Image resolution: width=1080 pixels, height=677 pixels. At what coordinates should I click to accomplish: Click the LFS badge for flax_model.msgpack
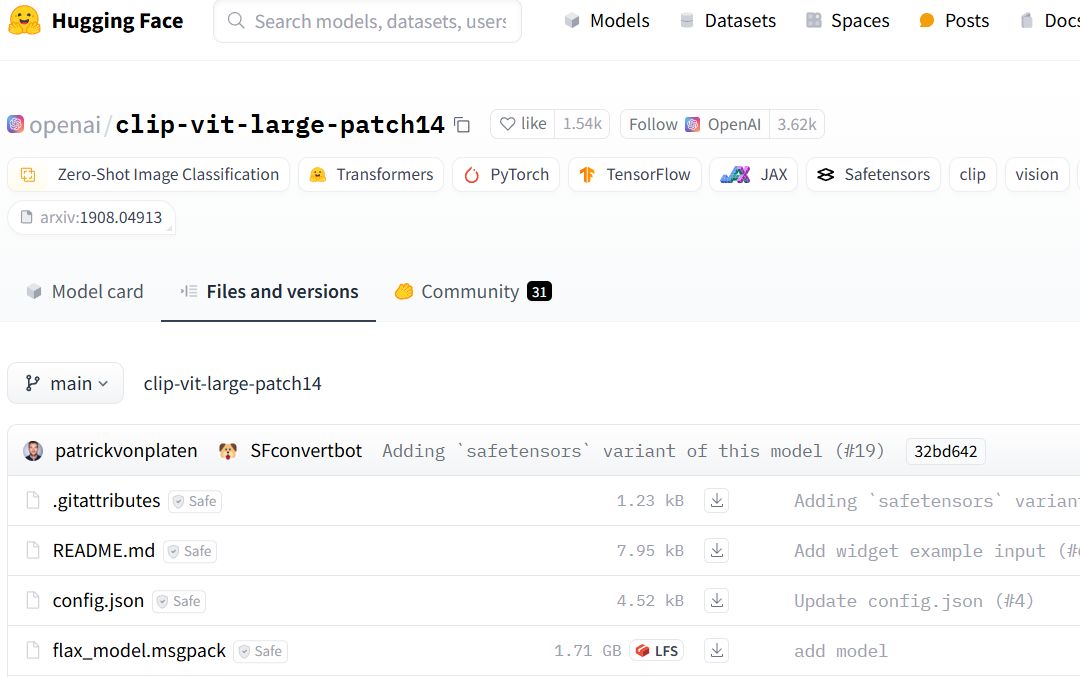pyautogui.click(x=656, y=651)
